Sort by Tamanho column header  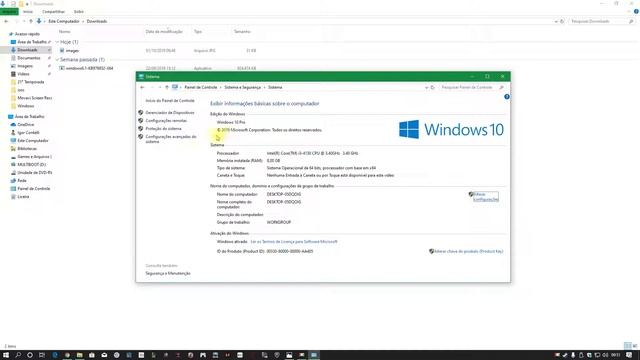click(242, 31)
